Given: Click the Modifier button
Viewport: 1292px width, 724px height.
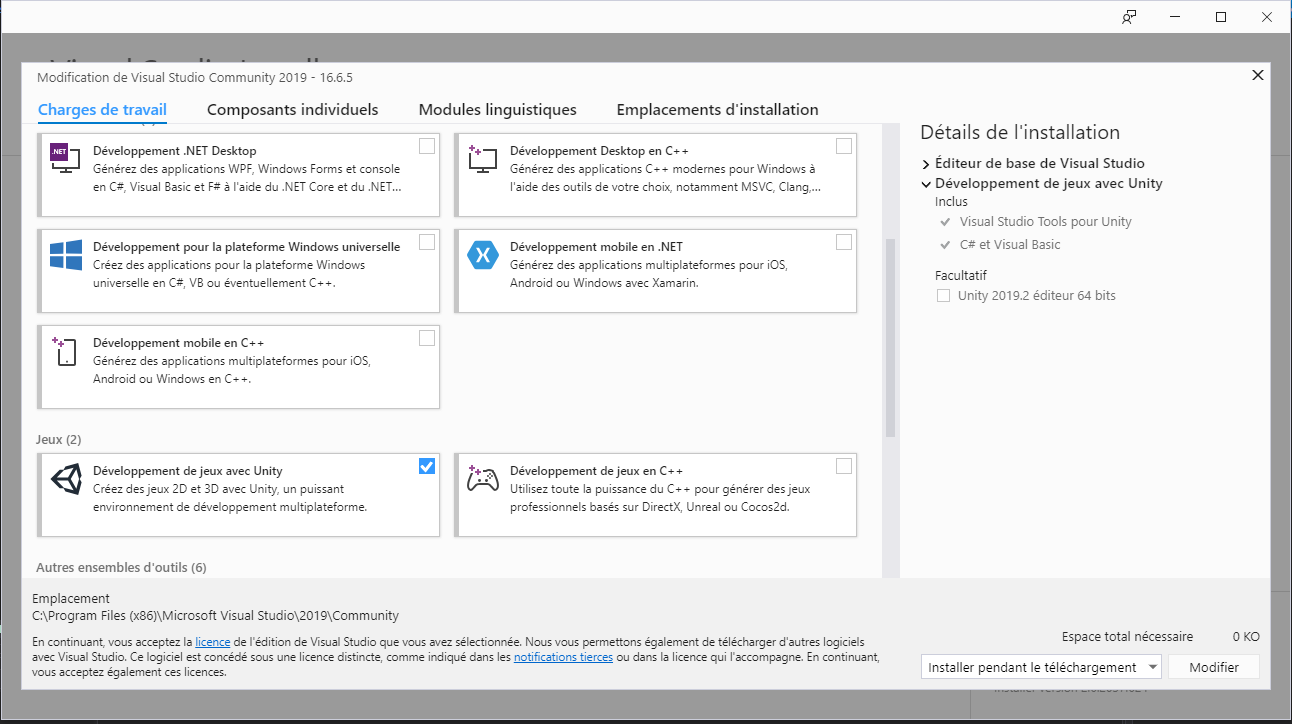Looking at the screenshot, I should point(1213,666).
